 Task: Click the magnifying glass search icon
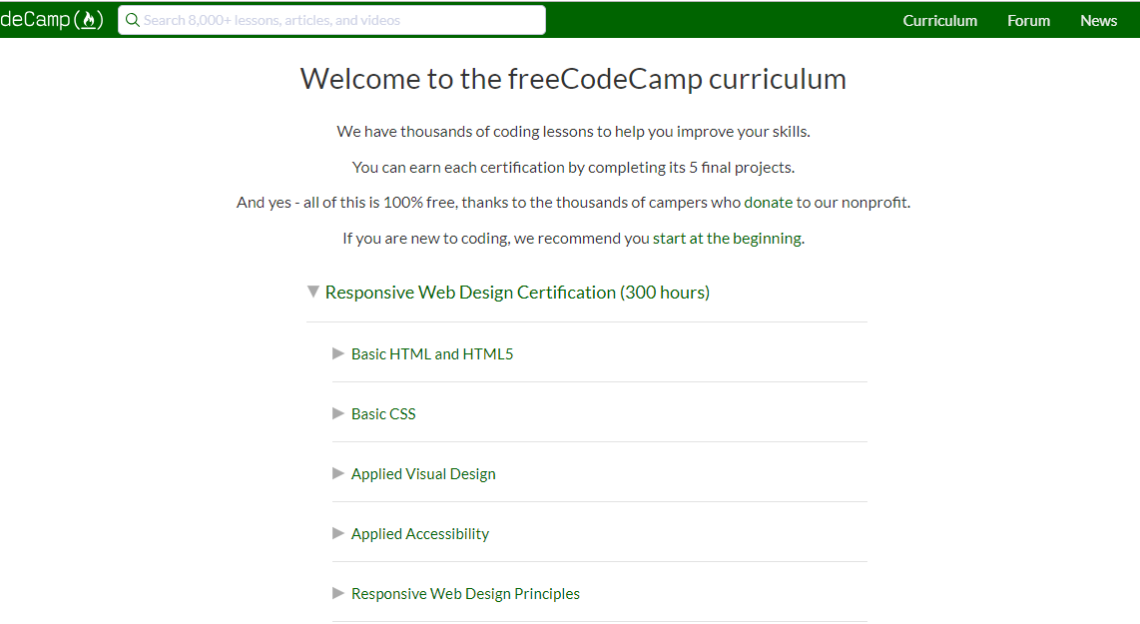(x=132, y=20)
